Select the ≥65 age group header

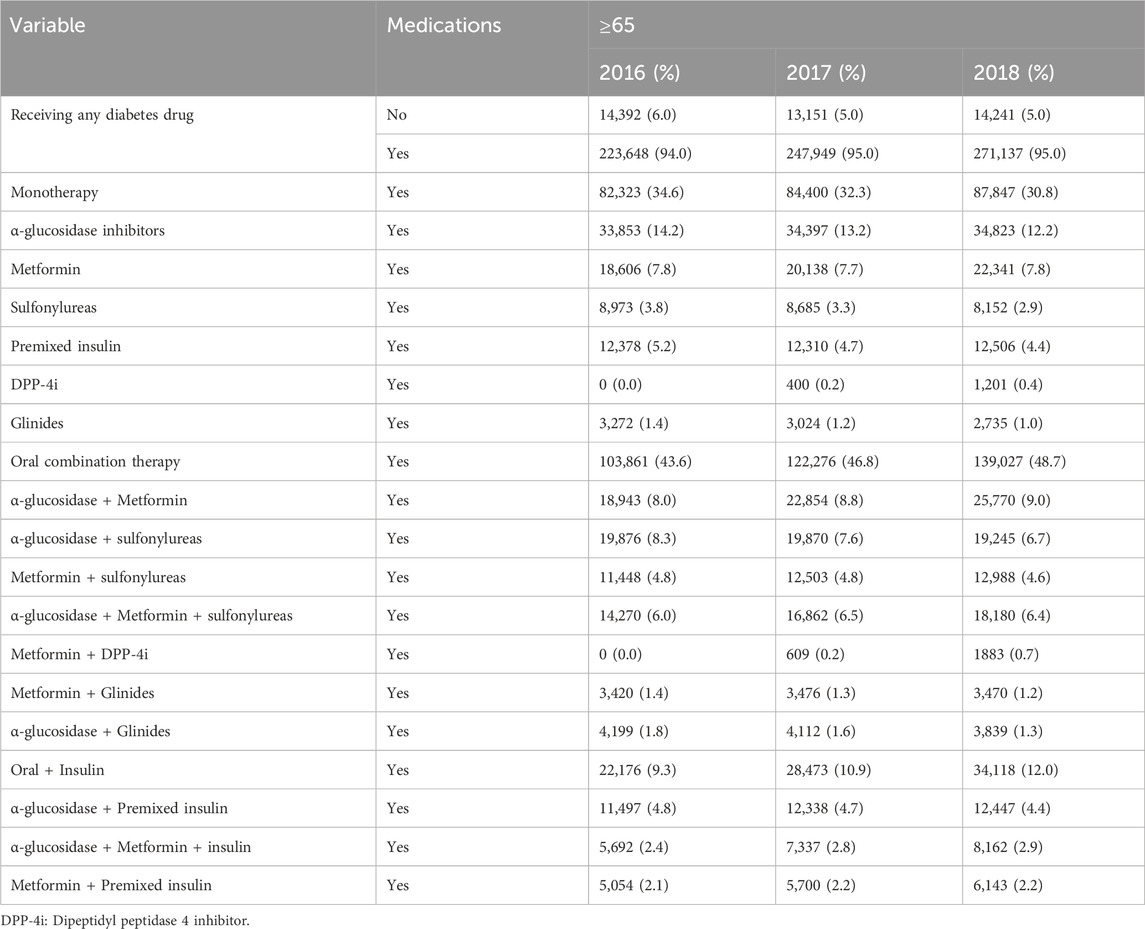[617, 26]
